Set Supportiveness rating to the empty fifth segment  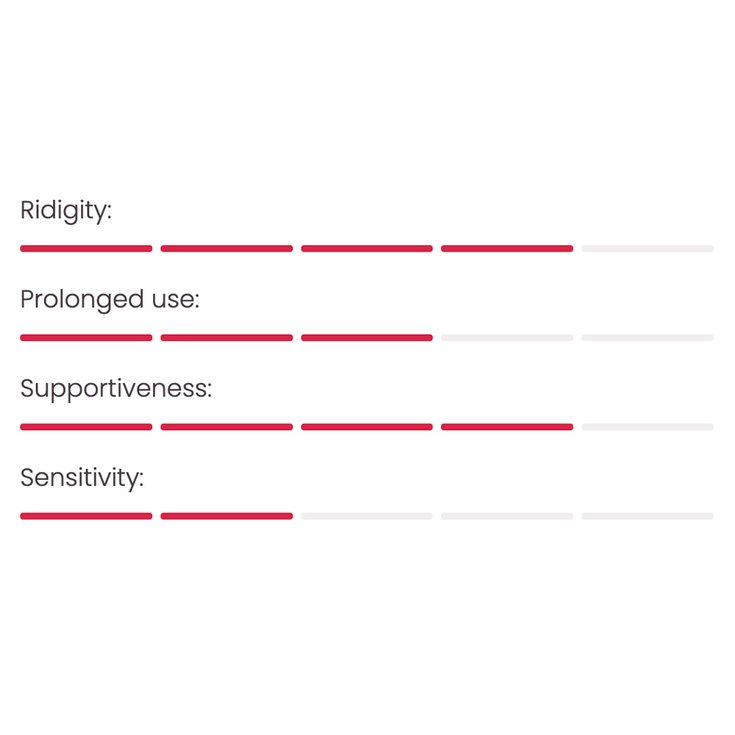[647, 427]
